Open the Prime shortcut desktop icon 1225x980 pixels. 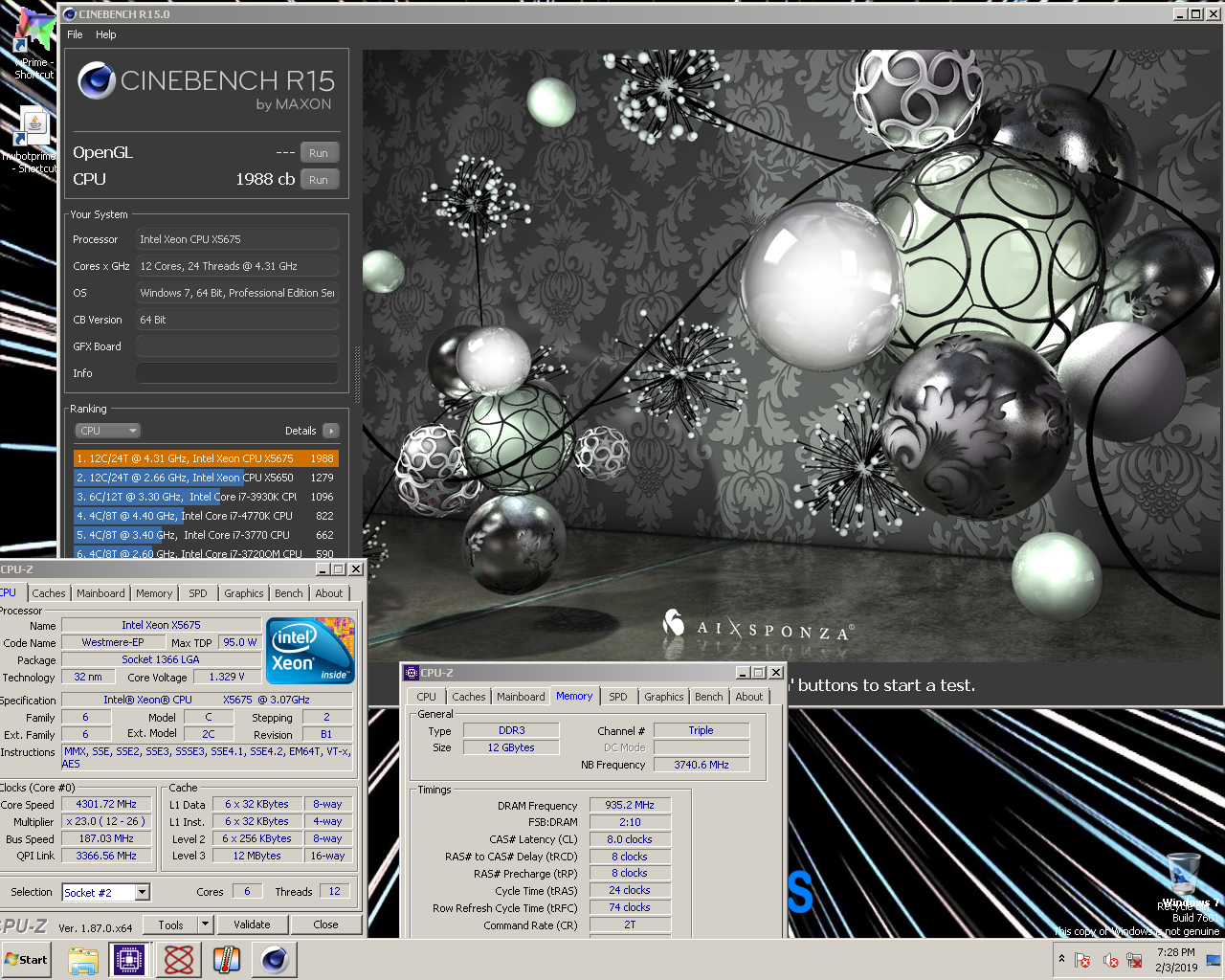pyautogui.click(x=34, y=44)
